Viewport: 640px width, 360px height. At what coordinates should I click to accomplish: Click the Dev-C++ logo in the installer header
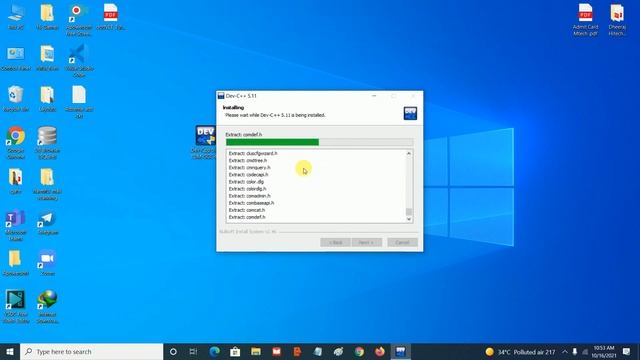[410, 113]
